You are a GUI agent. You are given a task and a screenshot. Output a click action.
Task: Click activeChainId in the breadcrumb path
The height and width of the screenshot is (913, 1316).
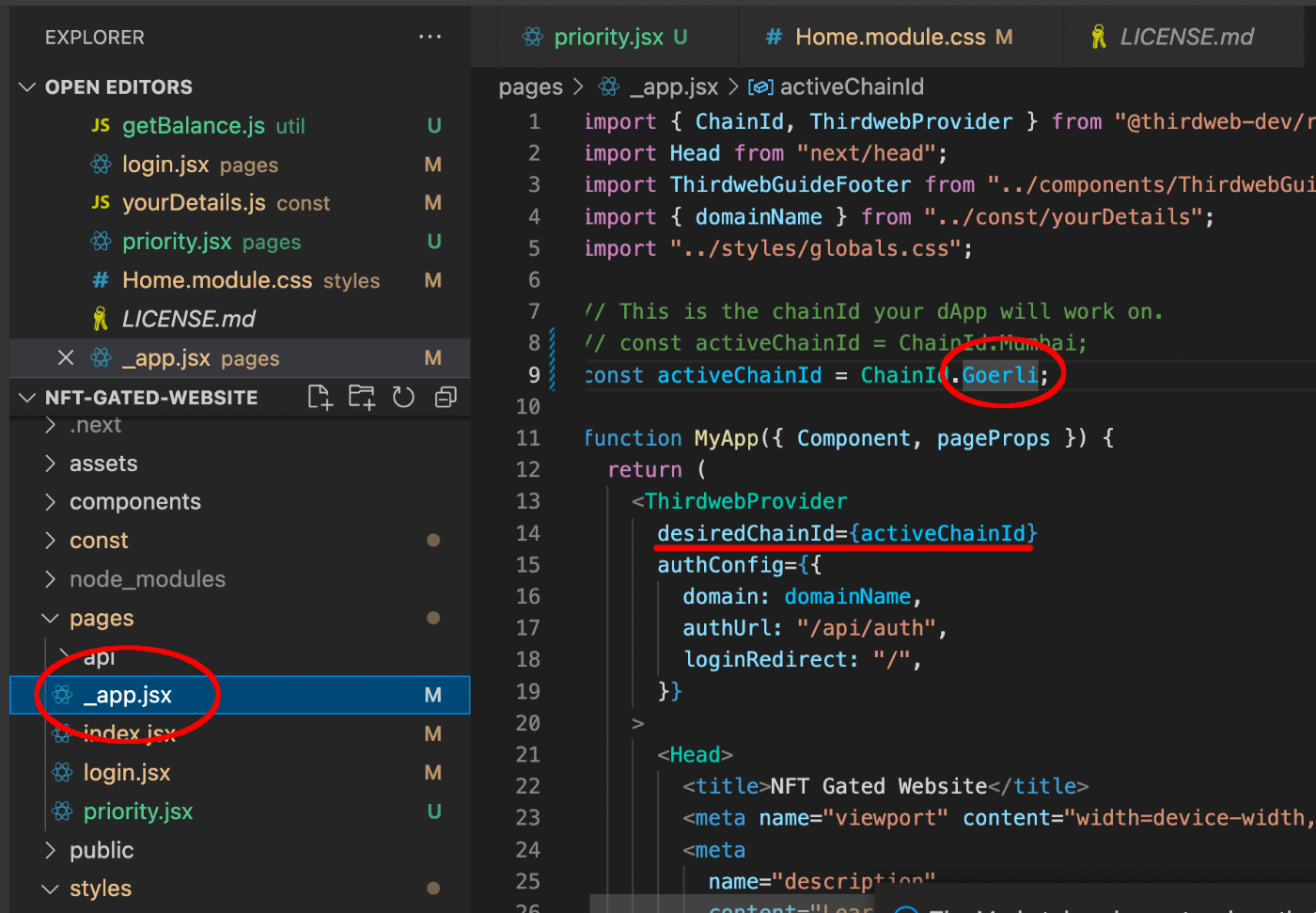[852, 87]
